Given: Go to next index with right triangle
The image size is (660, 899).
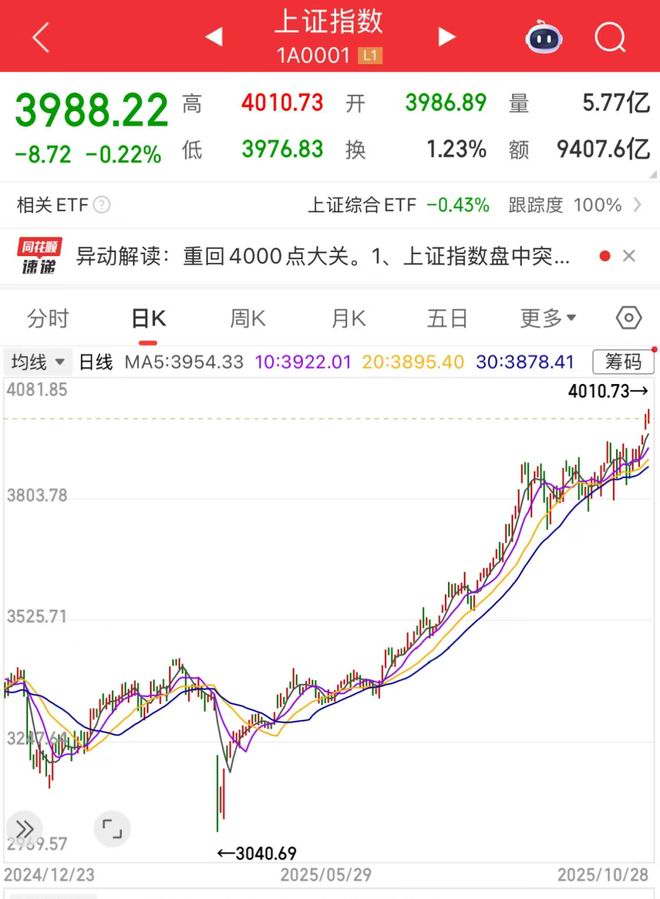Looking at the screenshot, I should point(447,37).
